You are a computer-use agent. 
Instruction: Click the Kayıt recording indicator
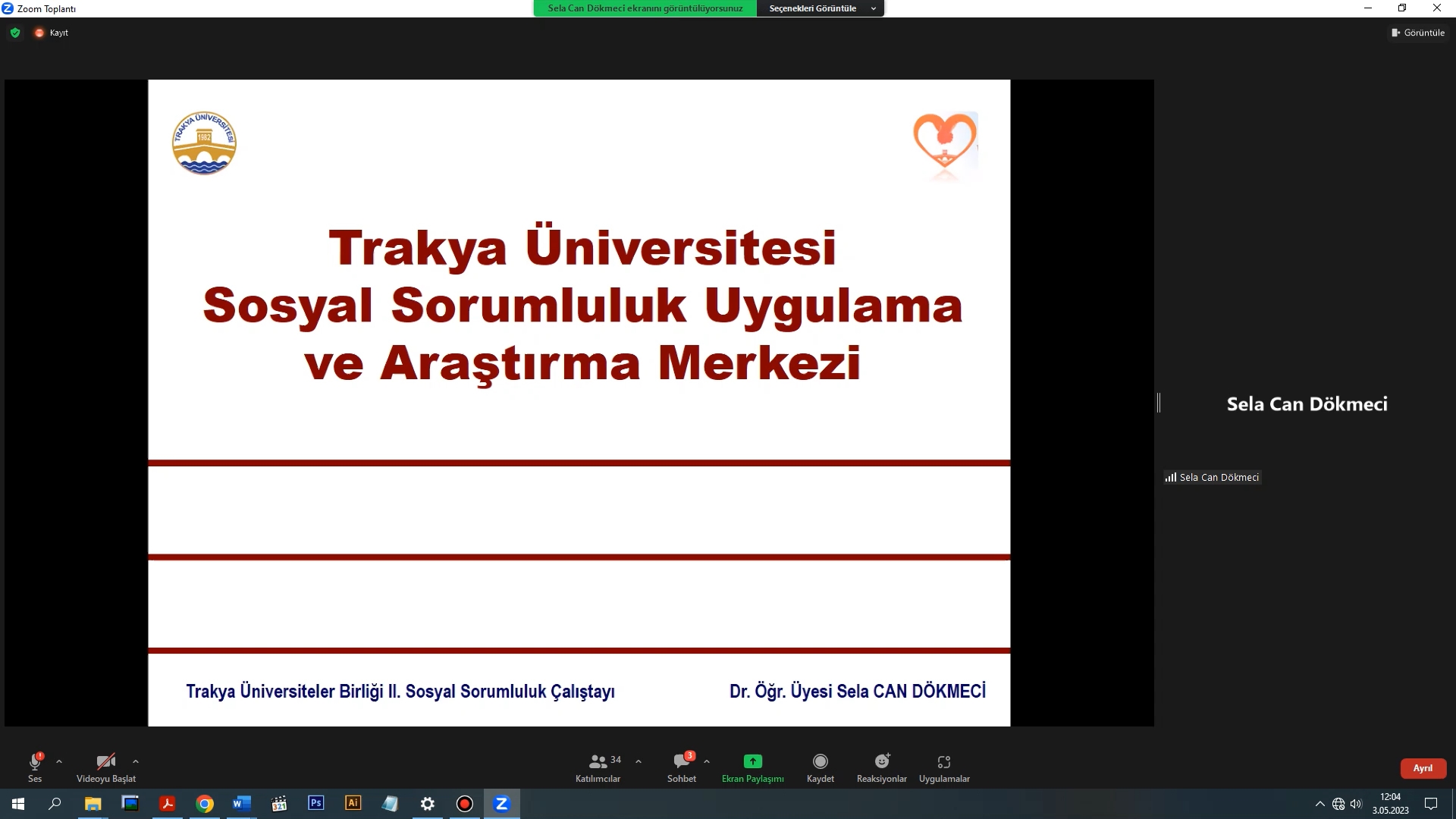[x=52, y=33]
